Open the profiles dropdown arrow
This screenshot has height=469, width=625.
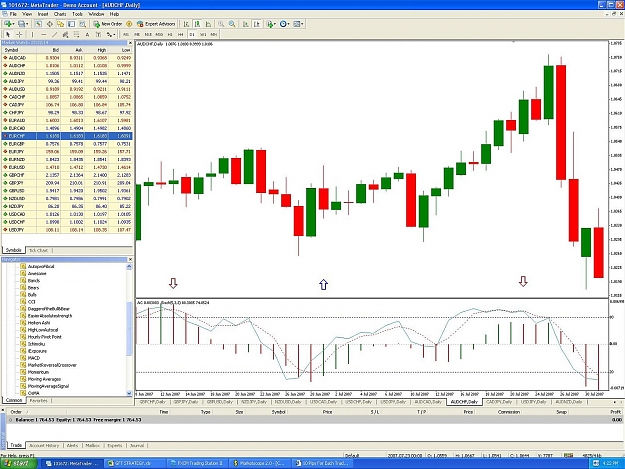27,24
